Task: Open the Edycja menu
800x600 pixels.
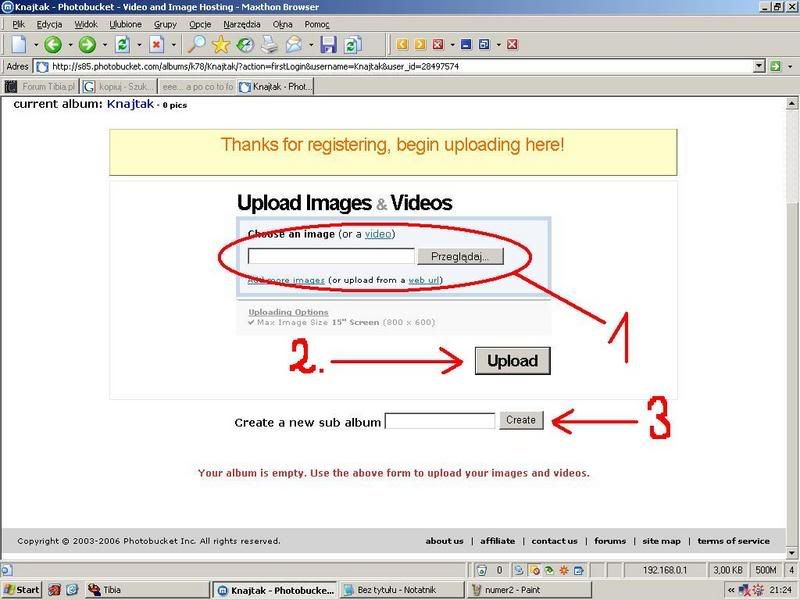Action: [x=49, y=24]
